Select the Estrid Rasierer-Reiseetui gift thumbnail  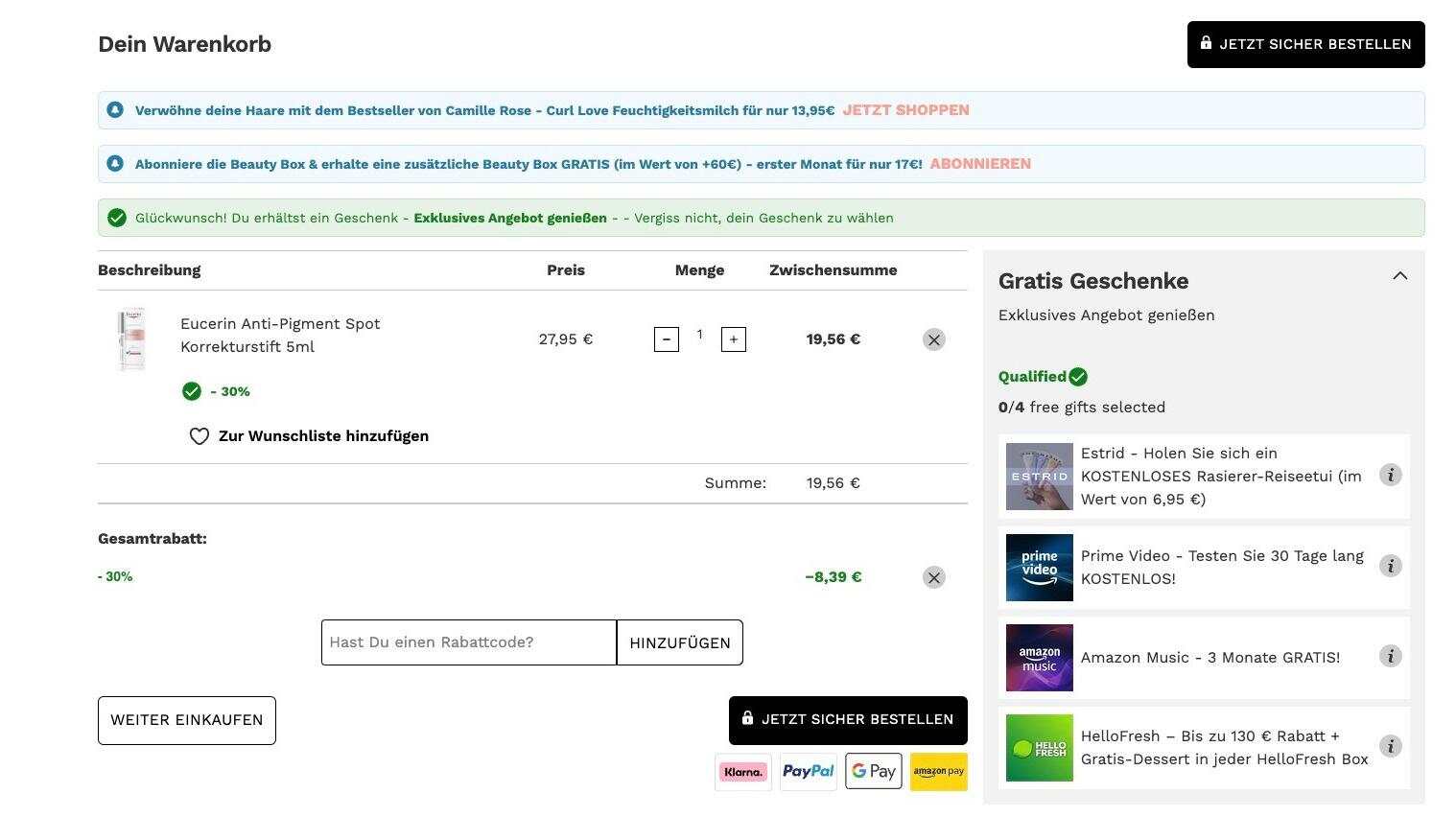1040,477
